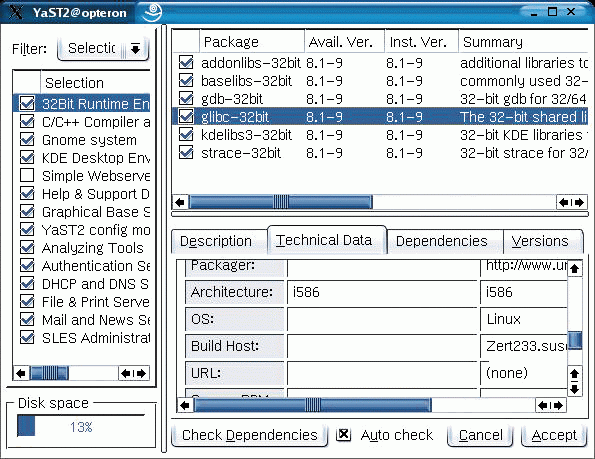Switch to the Description tab
Image resolution: width=595 pixels, height=459 pixels.
(x=218, y=241)
